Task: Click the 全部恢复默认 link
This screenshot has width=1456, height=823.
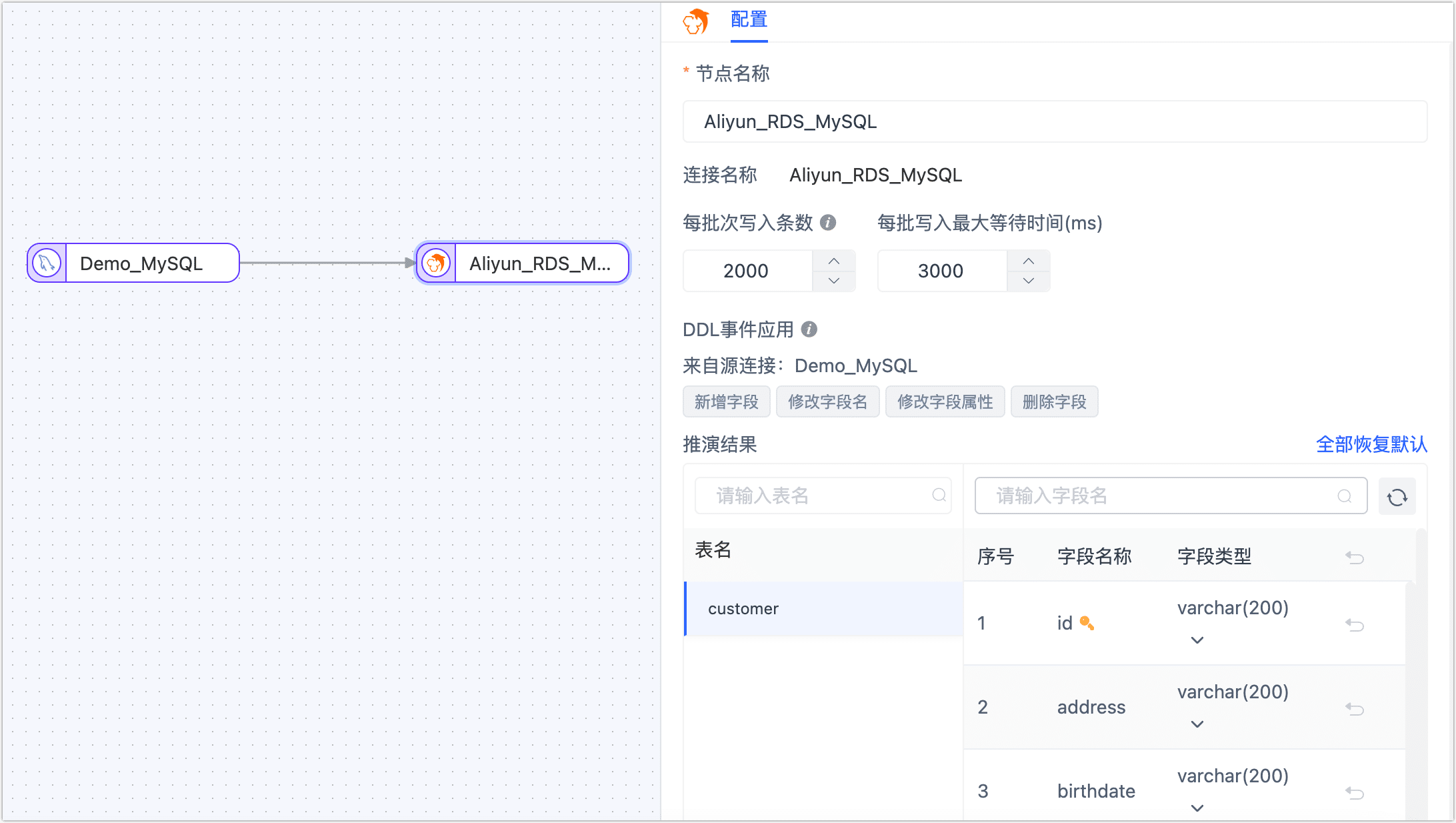Action: (x=1371, y=445)
